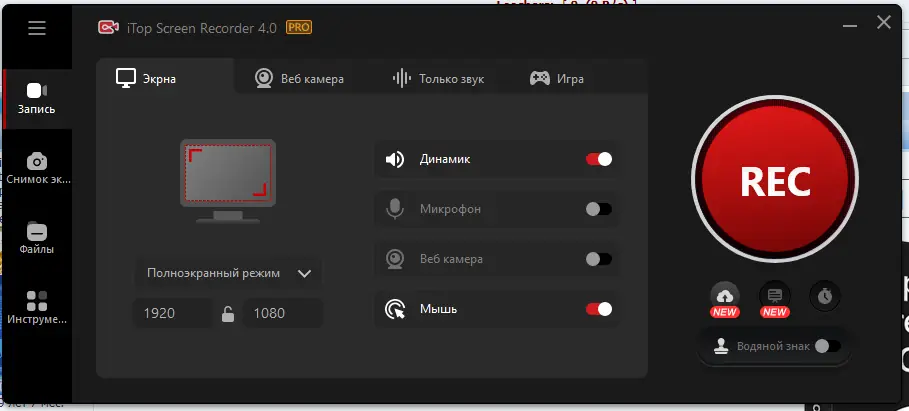Open the Снимок экрана screenshot section
909x411 pixels.
[x=37, y=169]
